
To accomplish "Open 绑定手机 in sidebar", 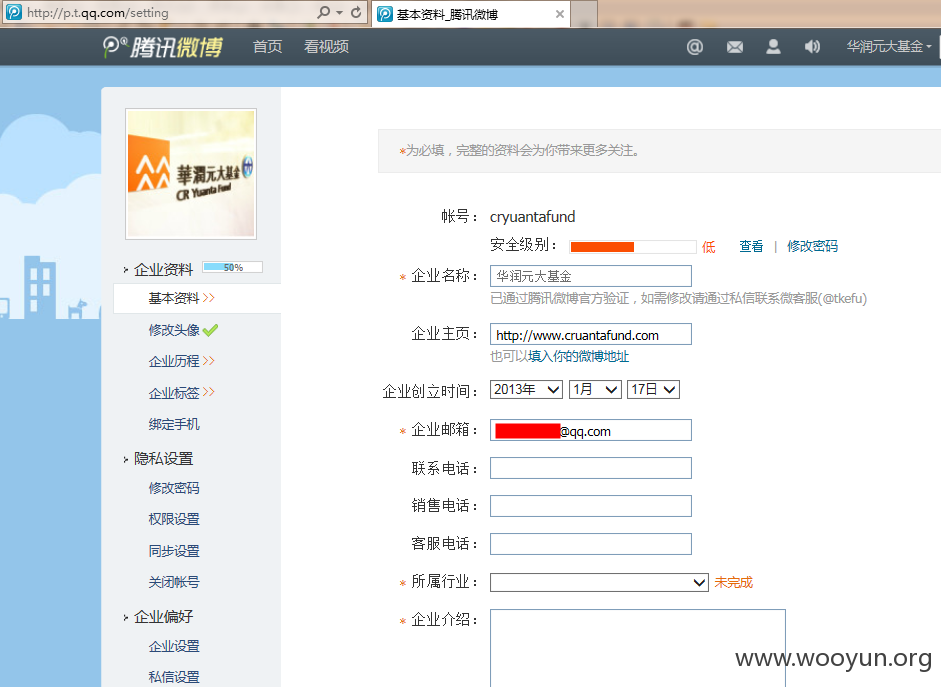I will 174,424.
